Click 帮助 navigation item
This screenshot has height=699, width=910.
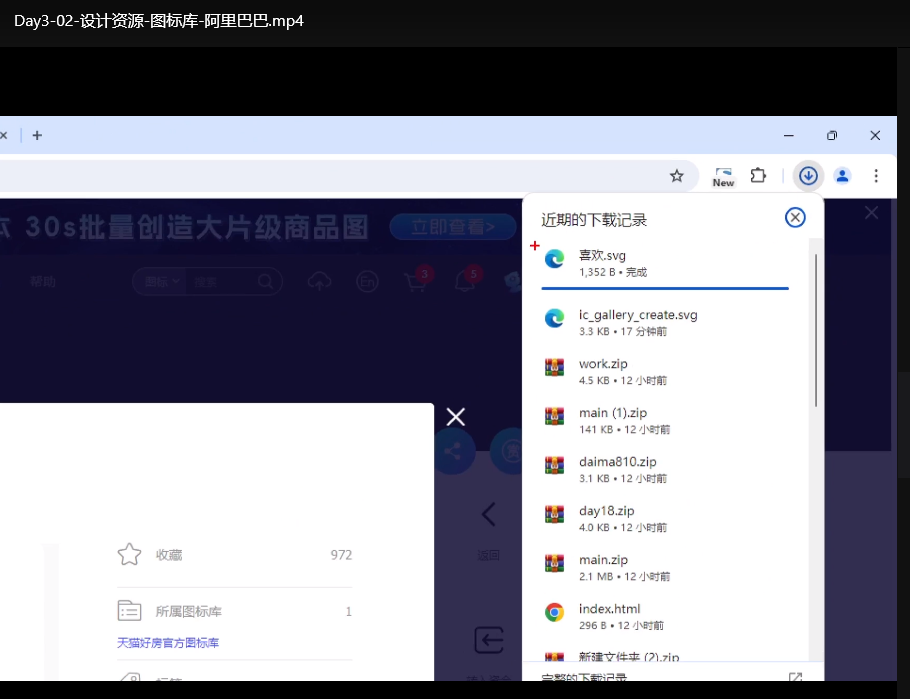coord(43,282)
